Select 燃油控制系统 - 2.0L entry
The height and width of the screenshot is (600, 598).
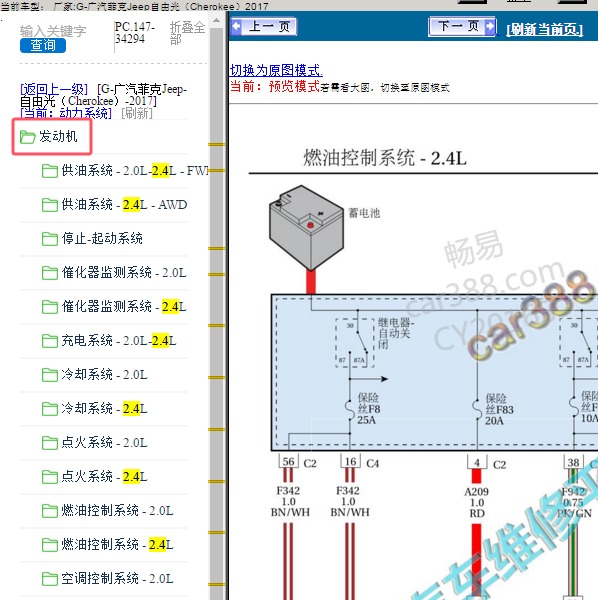click(x=117, y=511)
